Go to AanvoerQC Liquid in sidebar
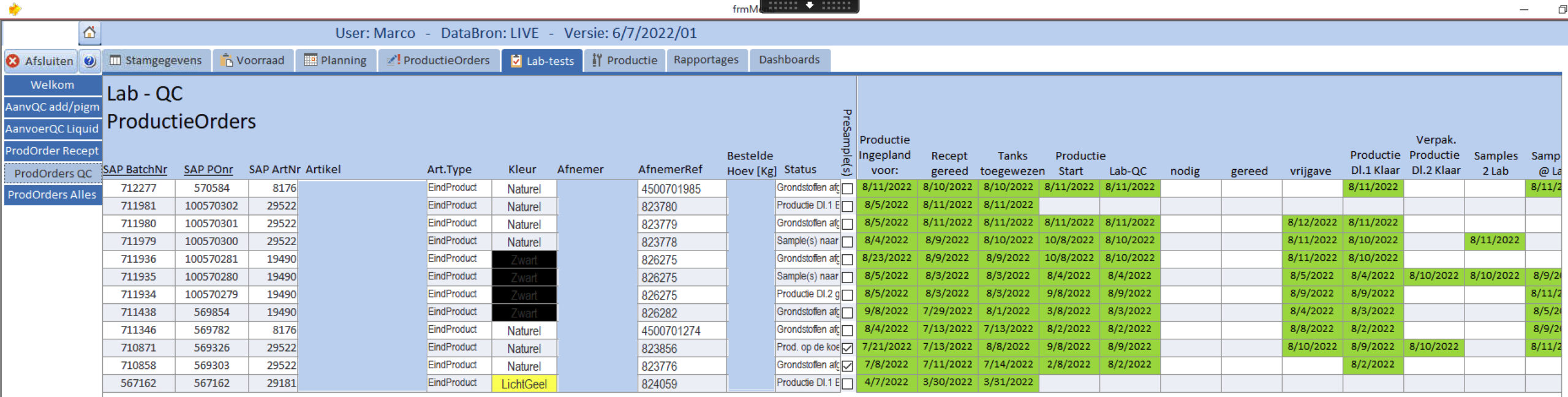Image resolution: width=1568 pixels, height=397 pixels. [x=52, y=129]
